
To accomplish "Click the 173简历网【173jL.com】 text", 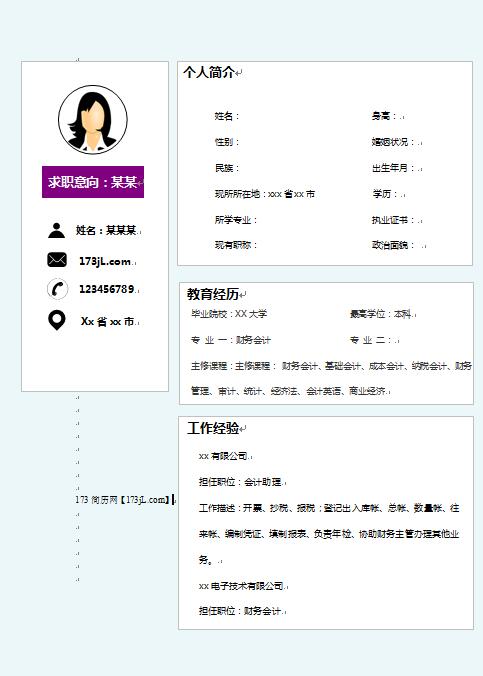I will 123,500.
